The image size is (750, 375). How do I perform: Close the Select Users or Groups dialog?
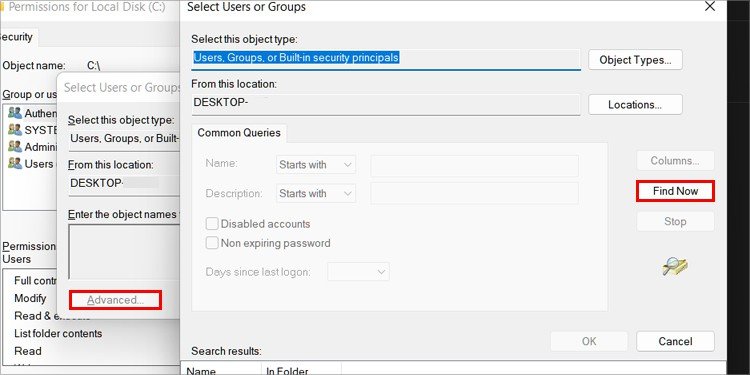[710, 7]
